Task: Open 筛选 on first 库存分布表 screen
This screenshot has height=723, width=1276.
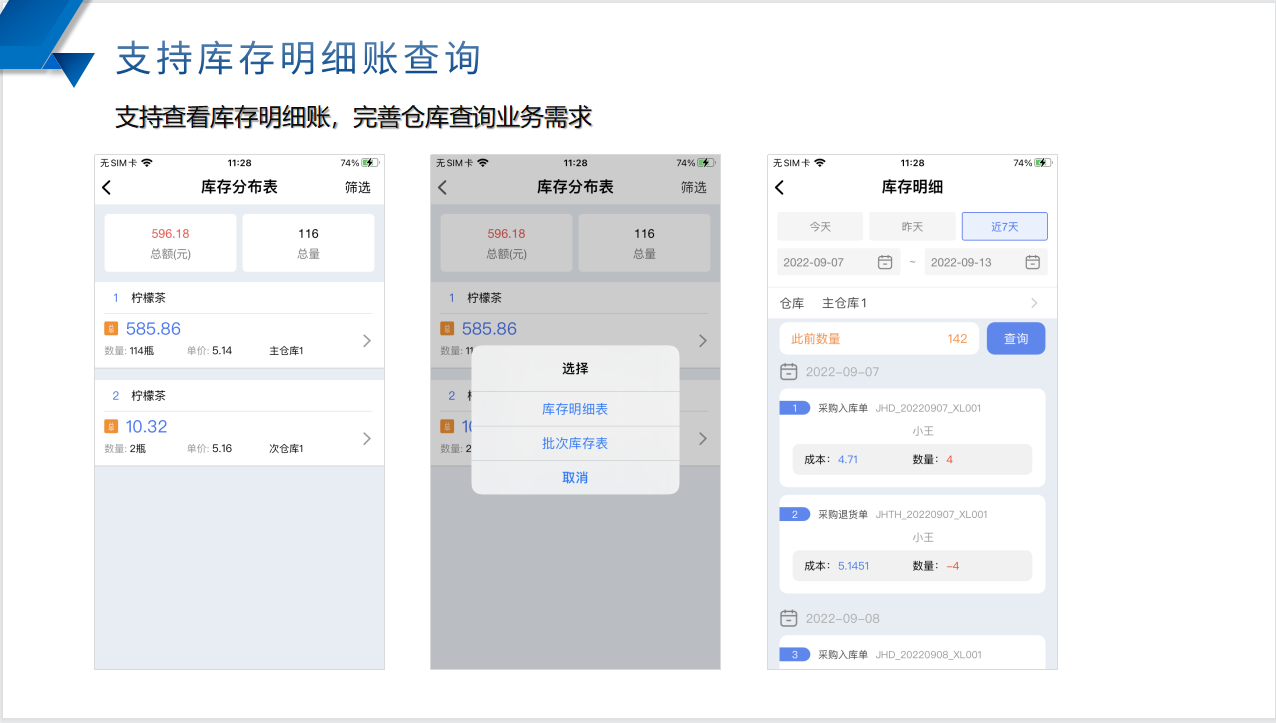Action: [357, 187]
